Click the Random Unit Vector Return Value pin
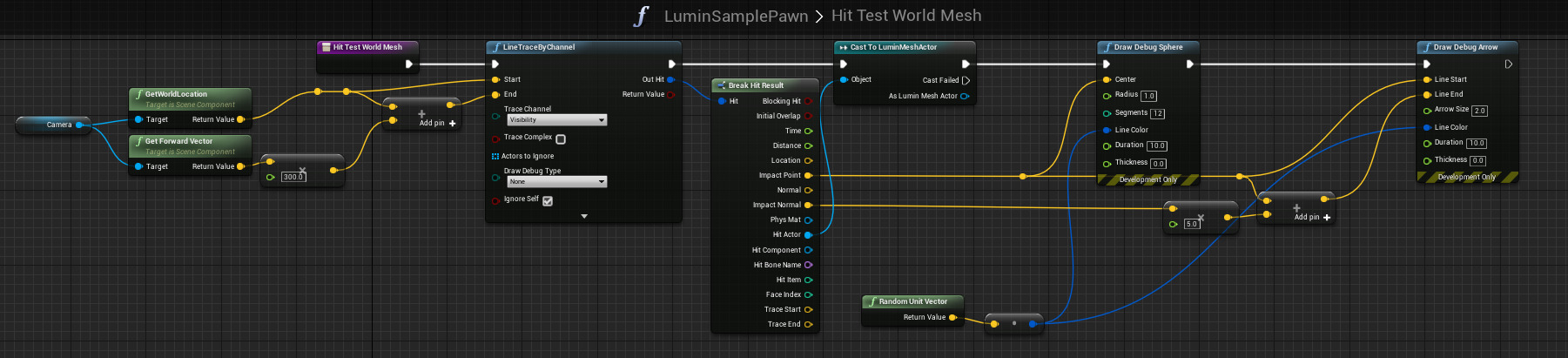This screenshot has width=1568, height=358. (952, 317)
